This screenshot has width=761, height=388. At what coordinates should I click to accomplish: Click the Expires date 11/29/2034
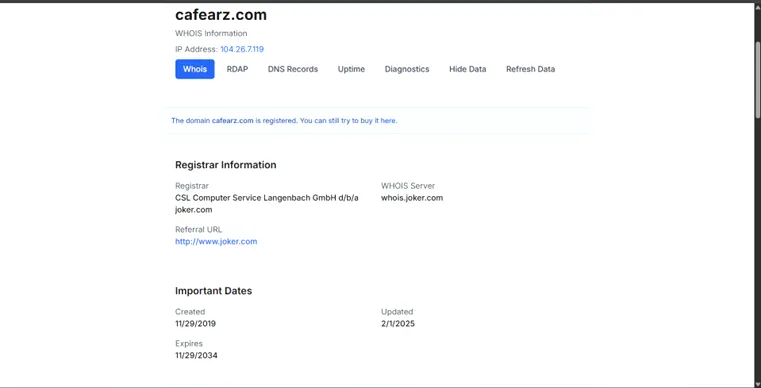pyautogui.click(x=196, y=355)
